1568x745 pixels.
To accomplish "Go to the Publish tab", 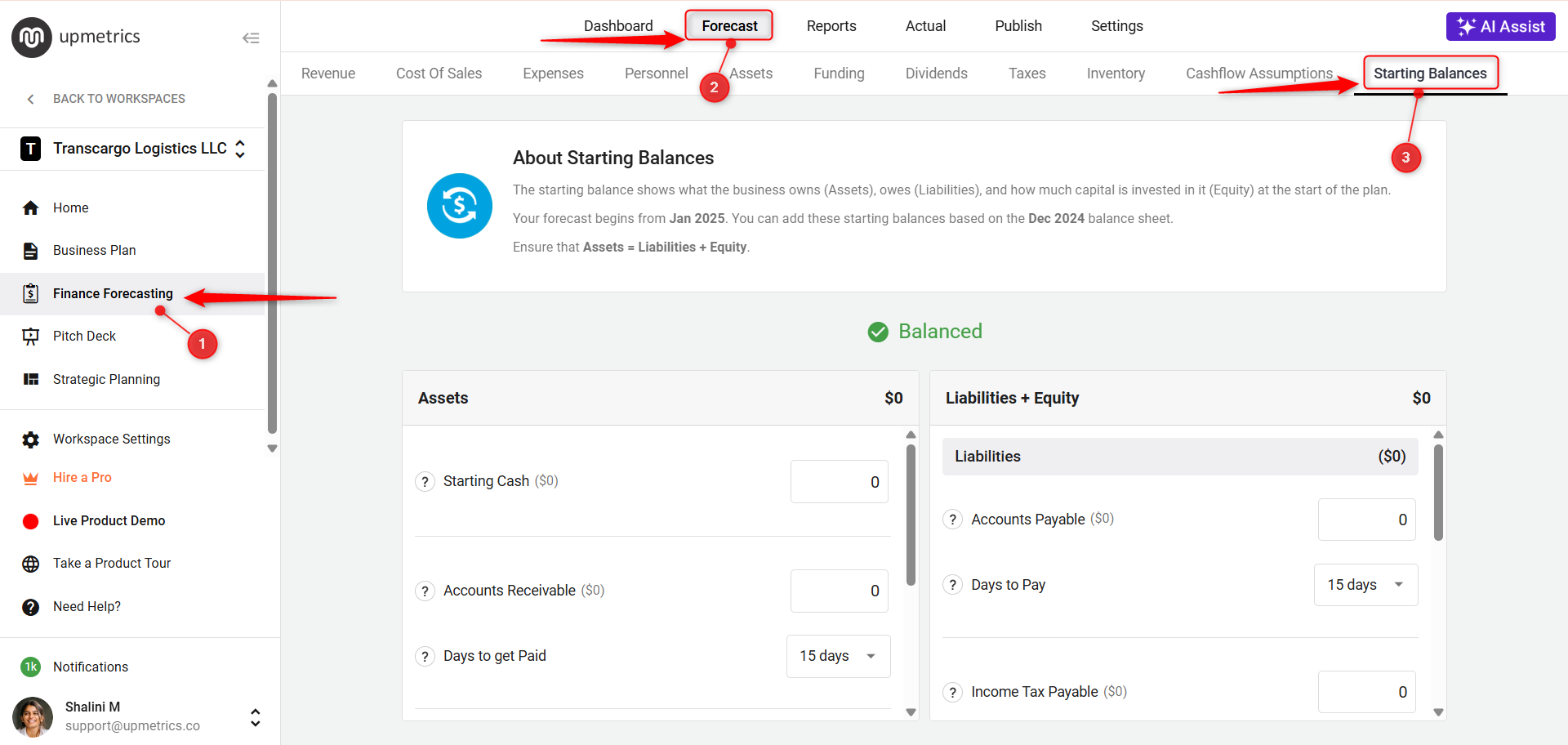I will point(1018,26).
